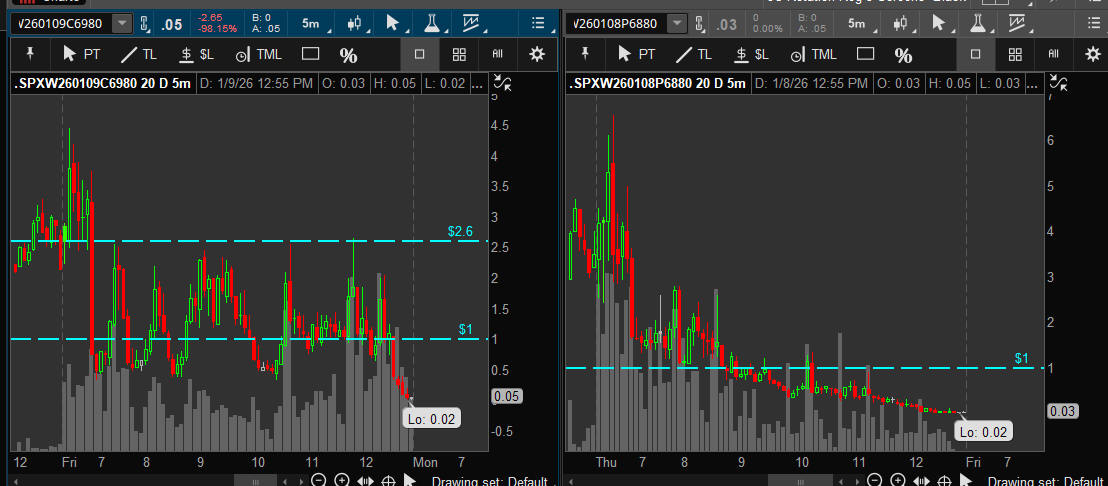The height and width of the screenshot is (486, 1108).
Task: Select the TL trendline tool on left chart
Action: coord(137,54)
